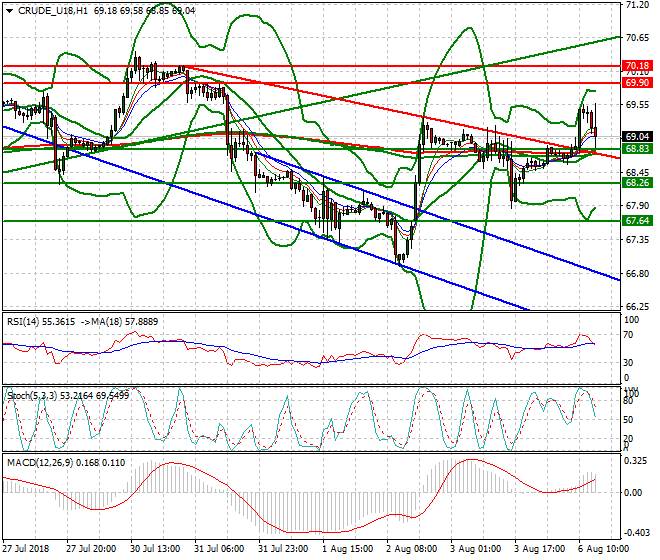Click the -0.403 MACD scale value

pos(635,533)
